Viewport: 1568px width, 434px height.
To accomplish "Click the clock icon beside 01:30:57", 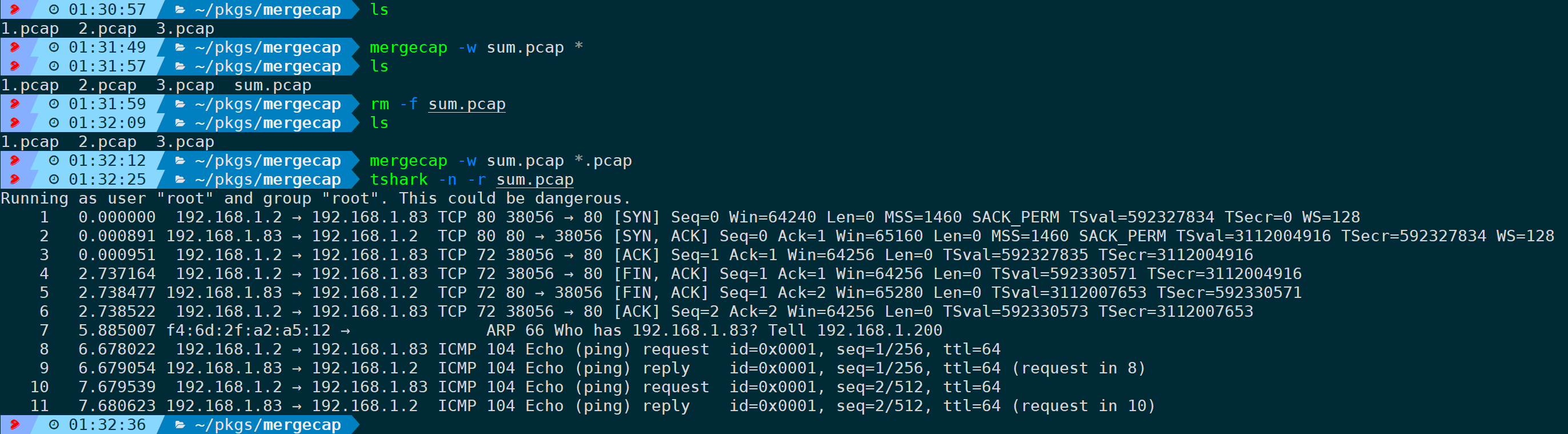I will tap(54, 10).
